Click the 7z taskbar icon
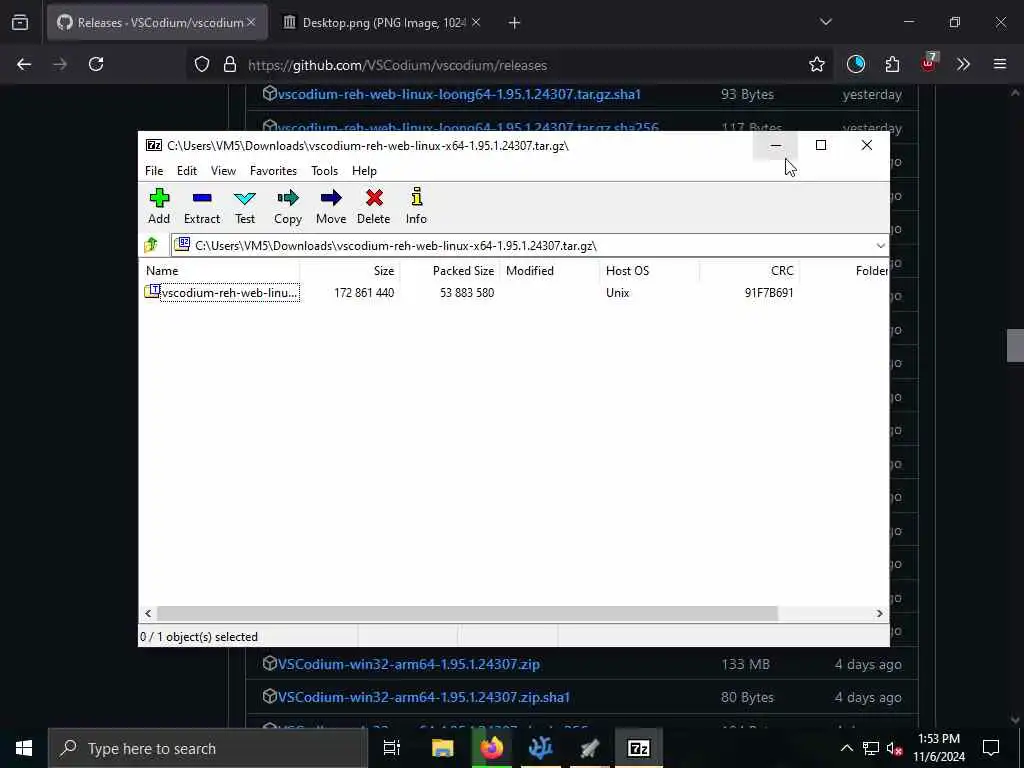This screenshot has height=768, width=1024. (638, 748)
